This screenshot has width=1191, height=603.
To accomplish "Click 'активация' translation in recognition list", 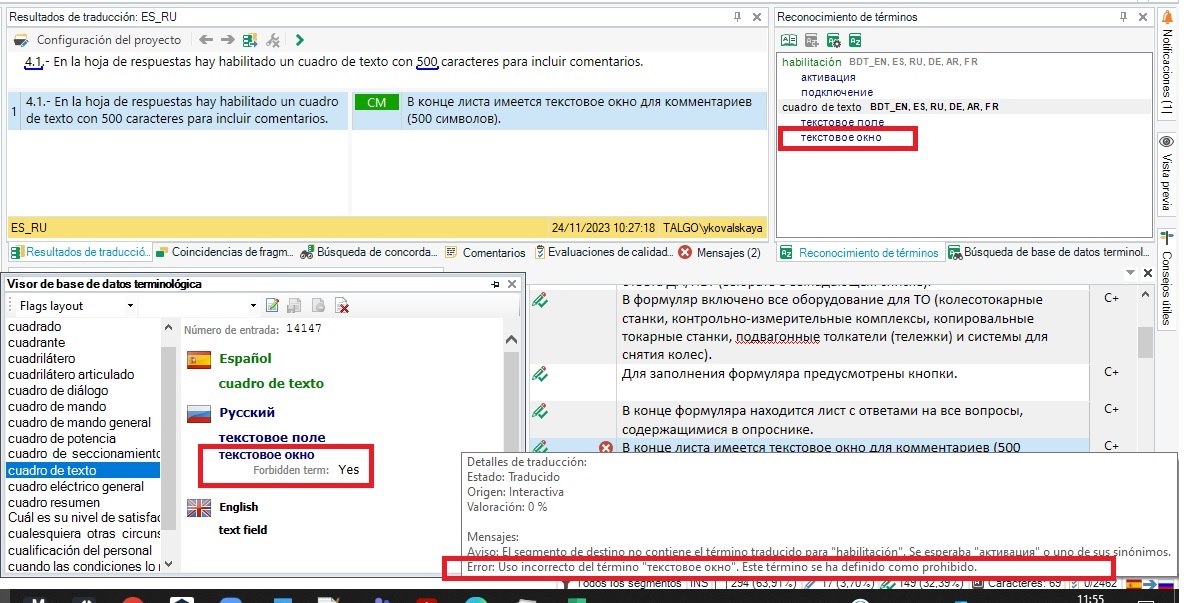I will 828,77.
